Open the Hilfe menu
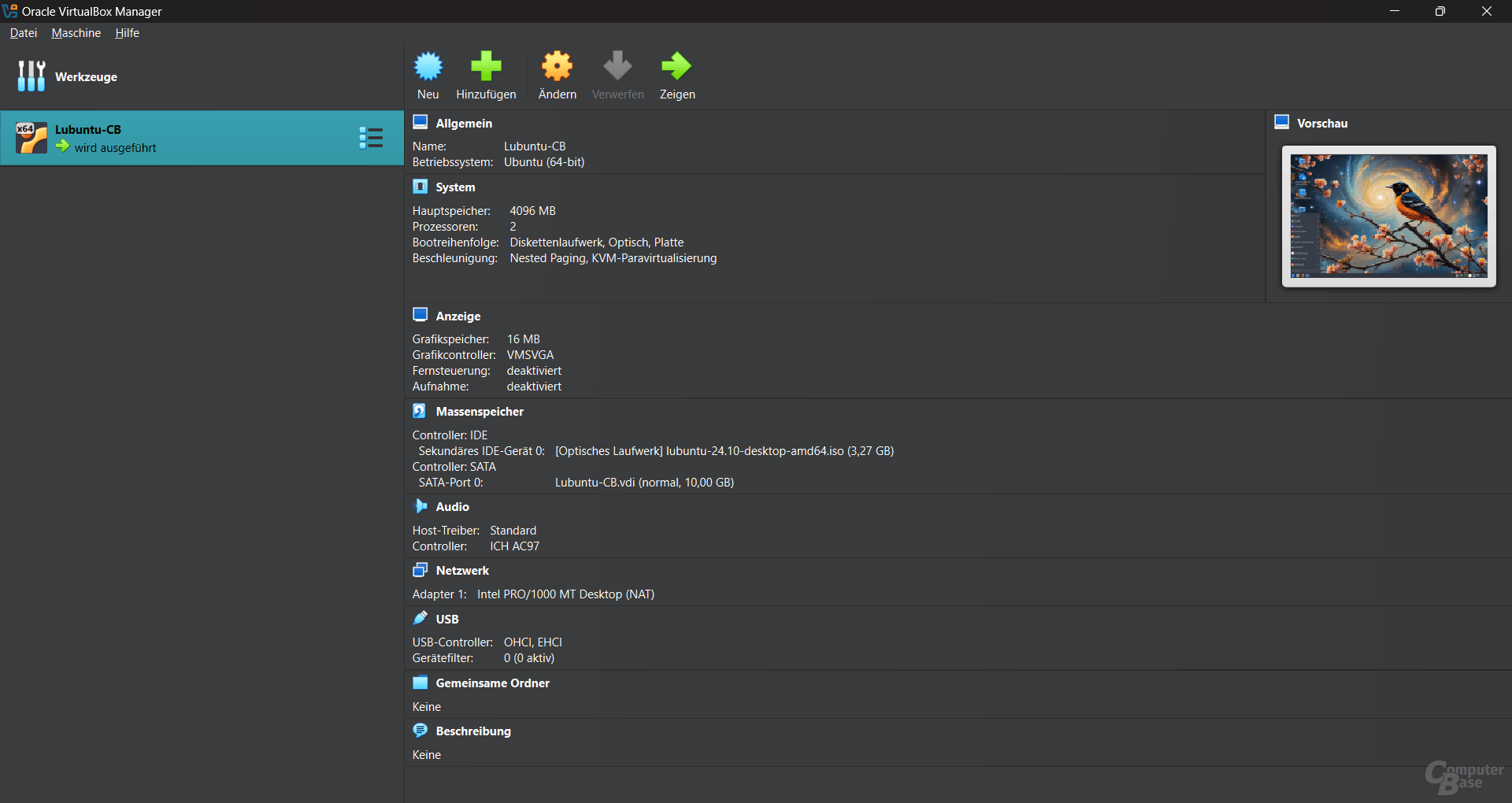Viewport: 1512px width, 803px height. tap(127, 33)
